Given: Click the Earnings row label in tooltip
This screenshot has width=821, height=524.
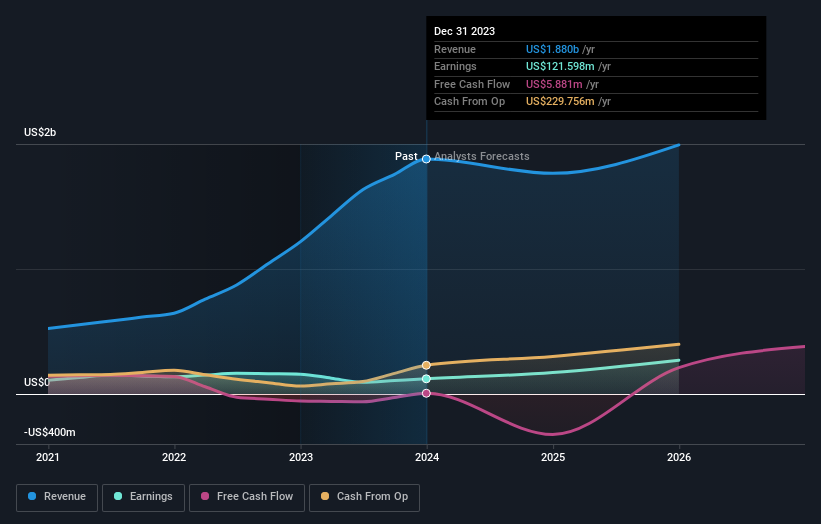Looking at the screenshot, I should point(456,66).
